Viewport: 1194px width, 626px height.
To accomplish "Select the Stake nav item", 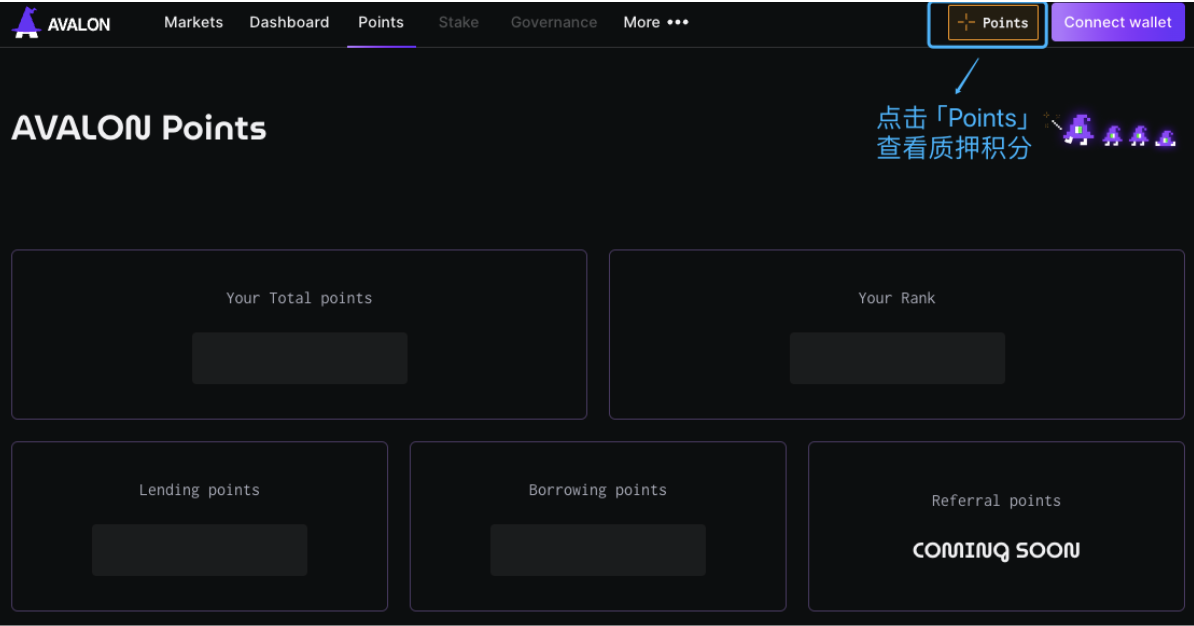I will click(458, 22).
